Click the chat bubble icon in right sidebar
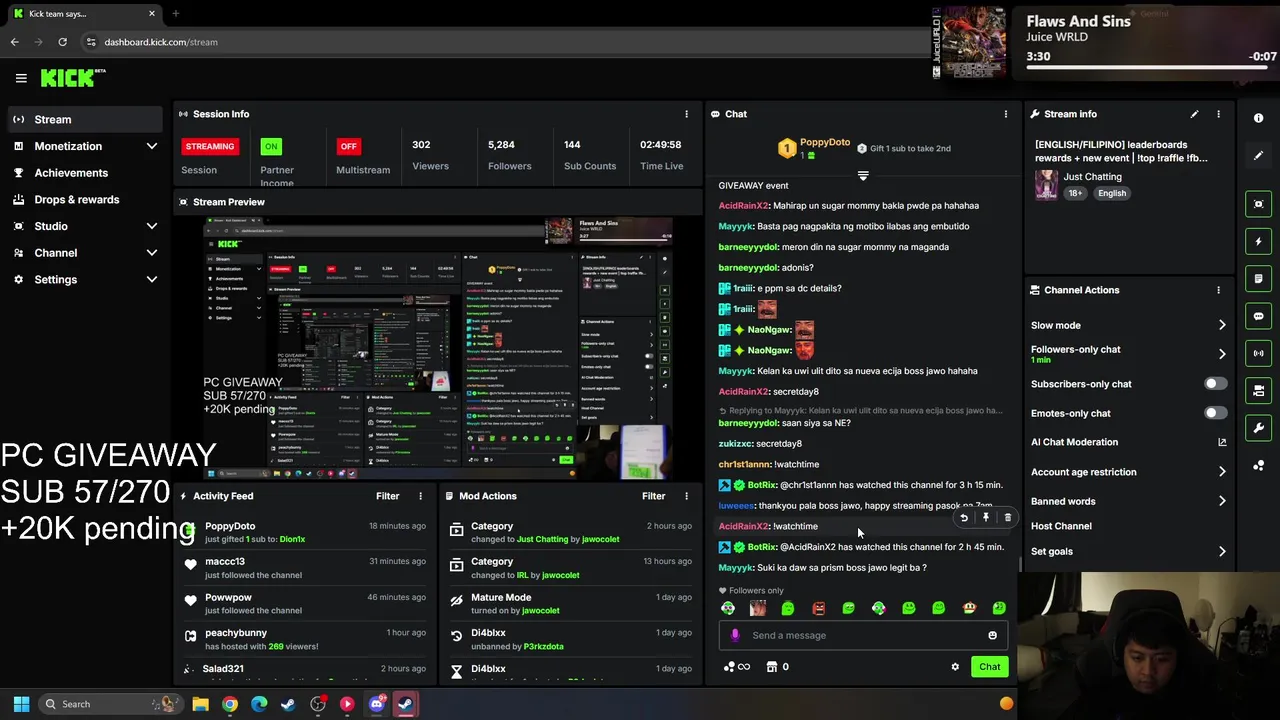 pyautogui.click(x=1259, y=316)
